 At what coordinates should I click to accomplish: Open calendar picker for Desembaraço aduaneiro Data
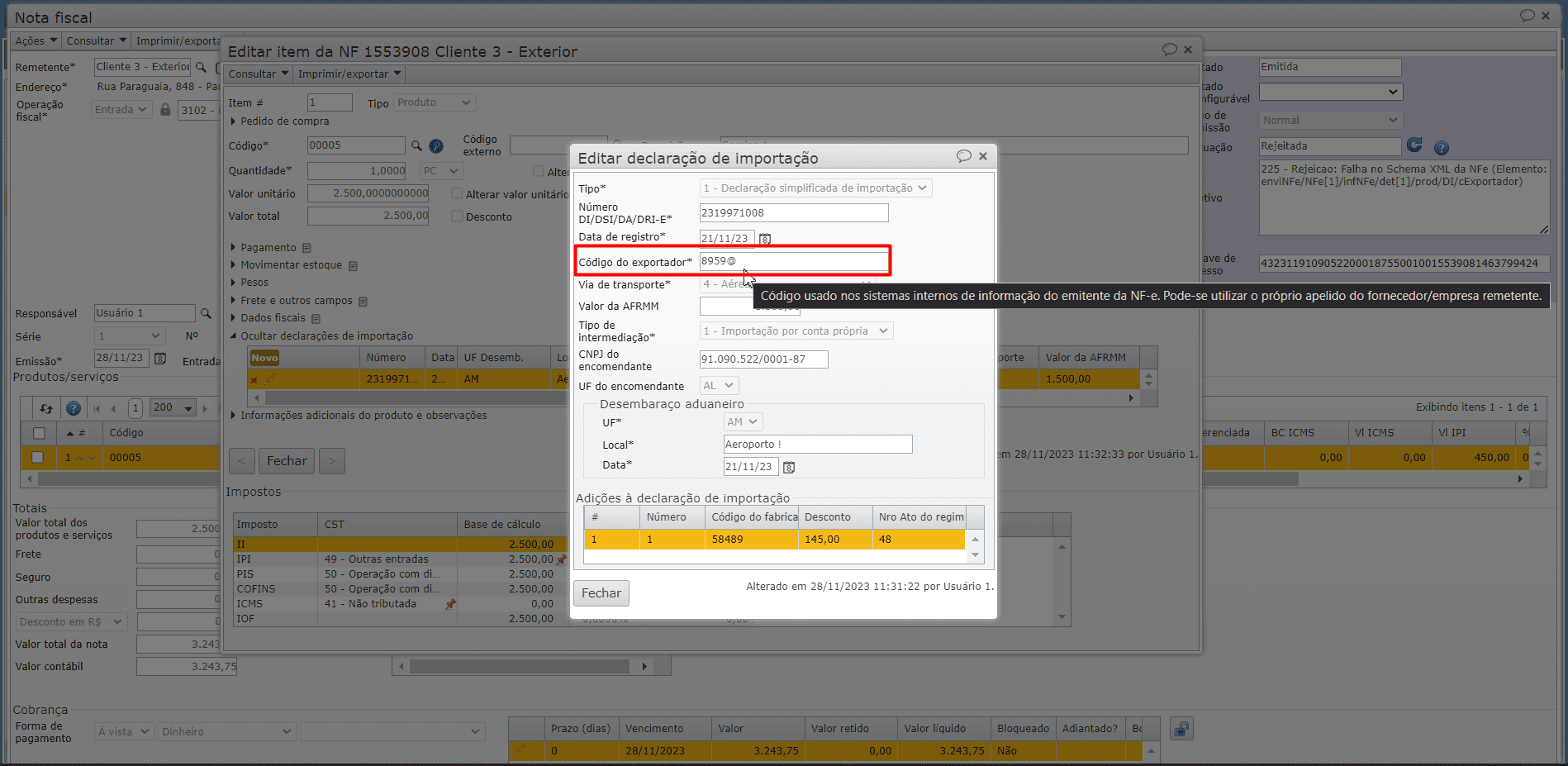(789, 468)
